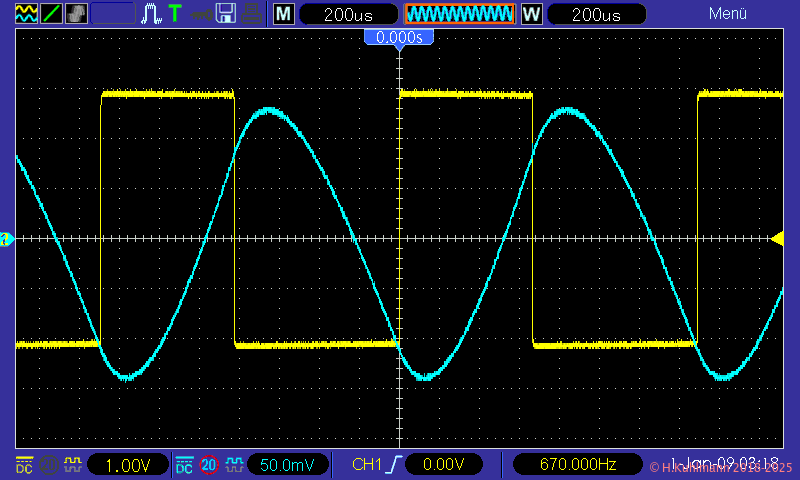Click the W window timebase label

coord(531,14)
